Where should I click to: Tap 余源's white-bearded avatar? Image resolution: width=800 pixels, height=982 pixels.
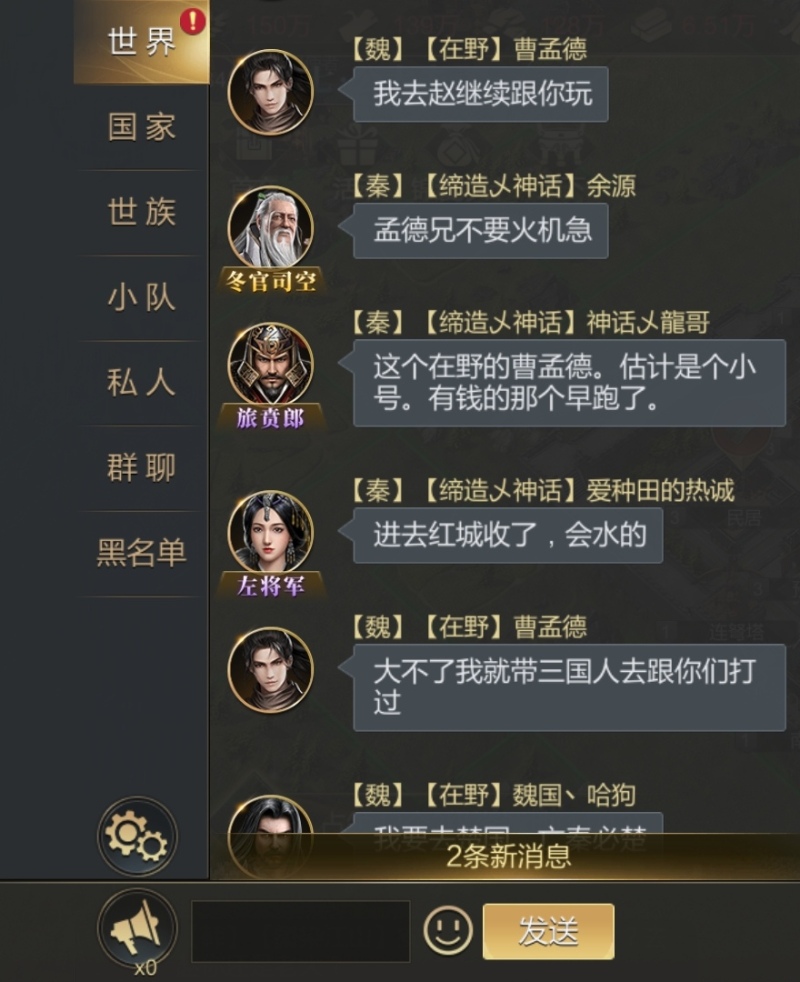click(x=271, y=228)
